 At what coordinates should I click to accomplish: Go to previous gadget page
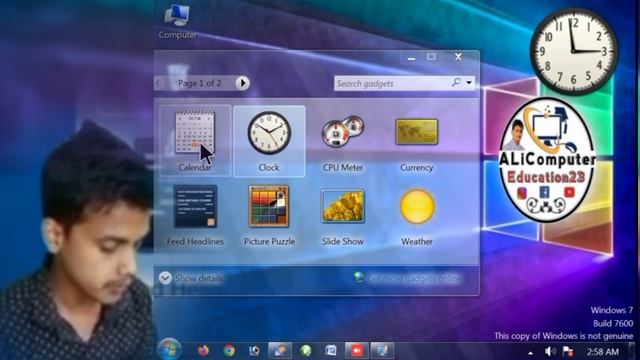[159, 83]
